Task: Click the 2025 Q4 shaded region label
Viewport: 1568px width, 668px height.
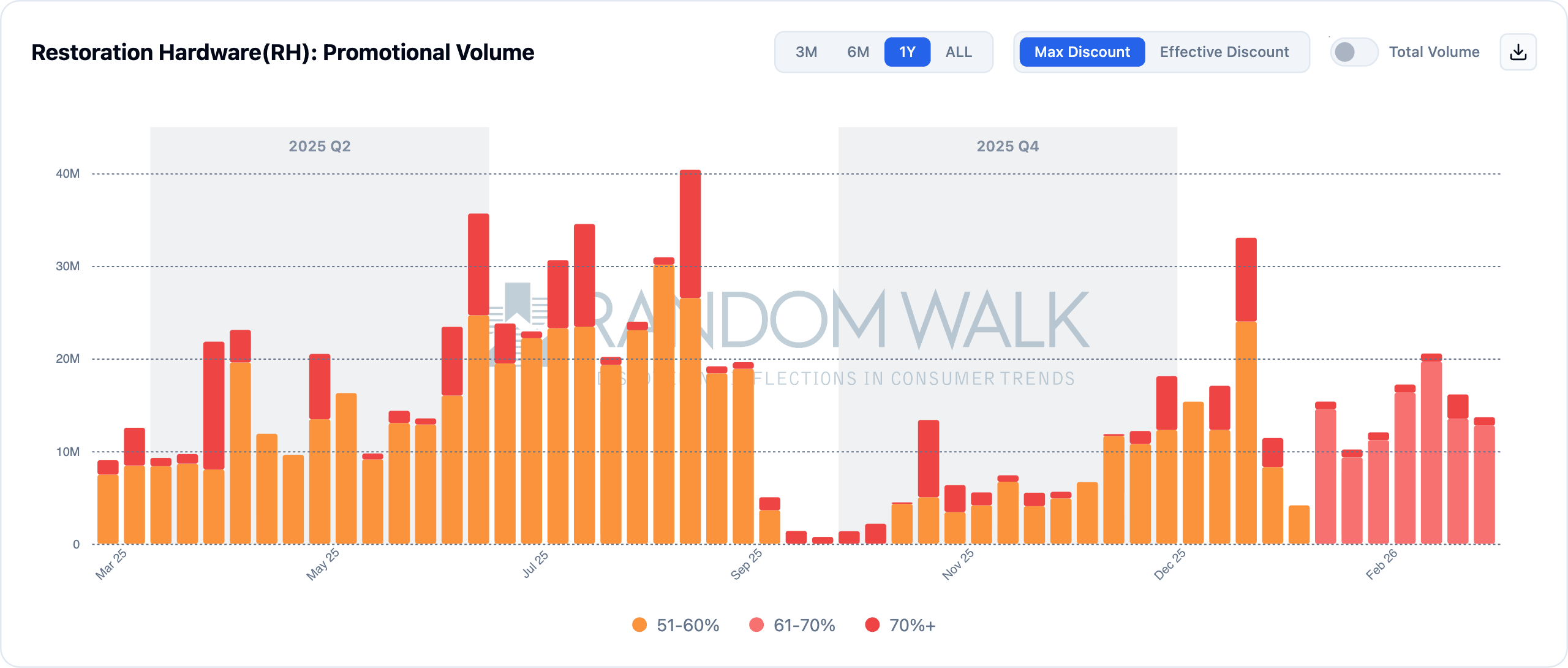Action: coord(1008,146)
